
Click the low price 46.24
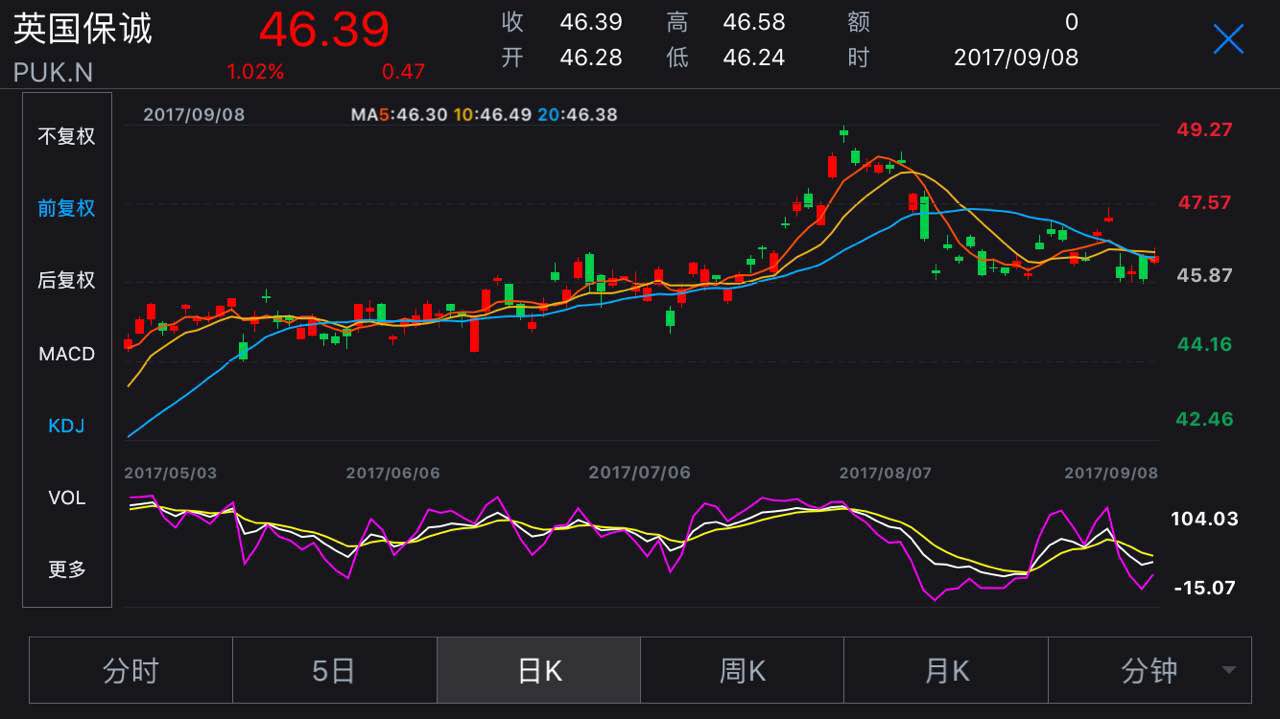point(754,58)
